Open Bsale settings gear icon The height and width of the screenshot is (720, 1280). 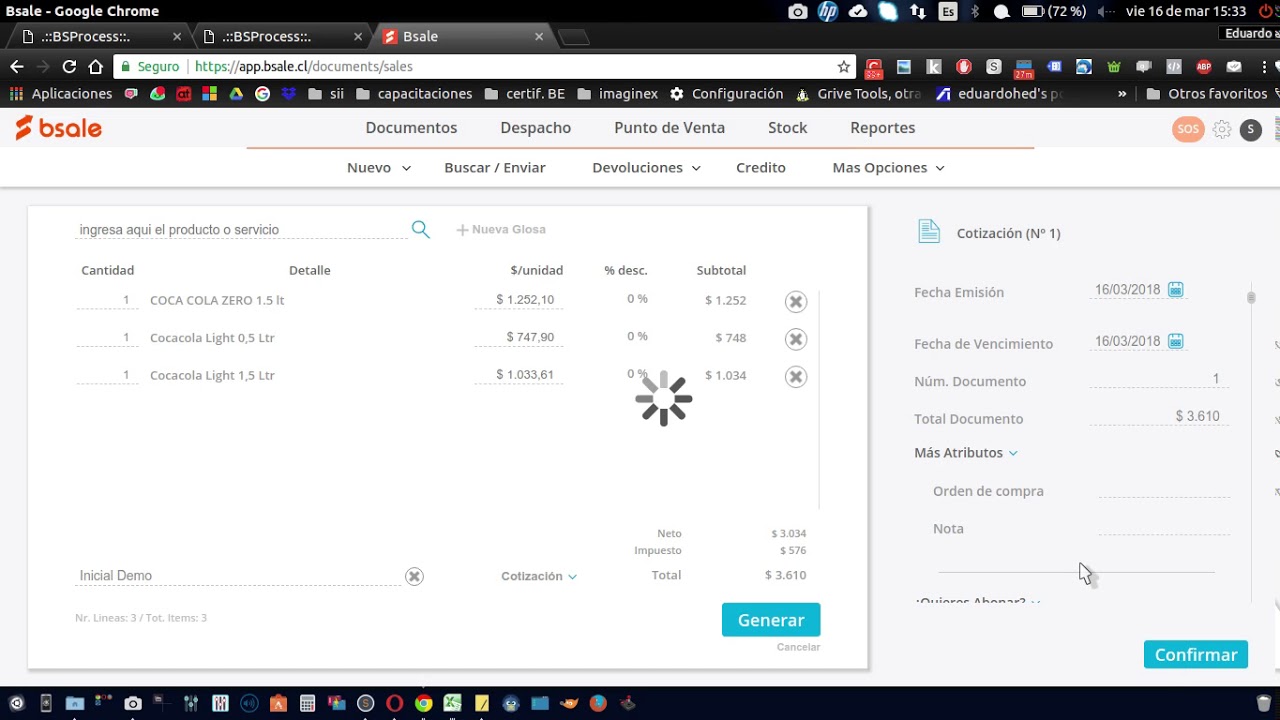pos(1222,129)
